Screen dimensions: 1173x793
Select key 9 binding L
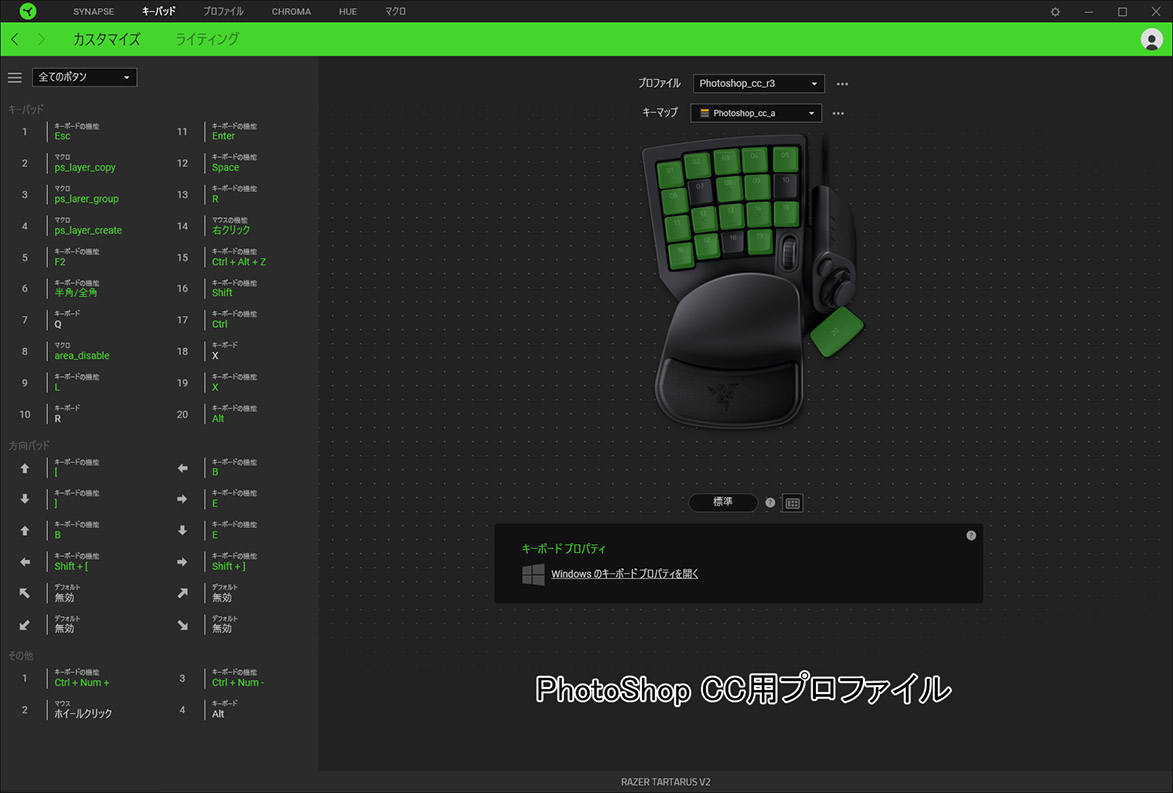click(57, 388)
